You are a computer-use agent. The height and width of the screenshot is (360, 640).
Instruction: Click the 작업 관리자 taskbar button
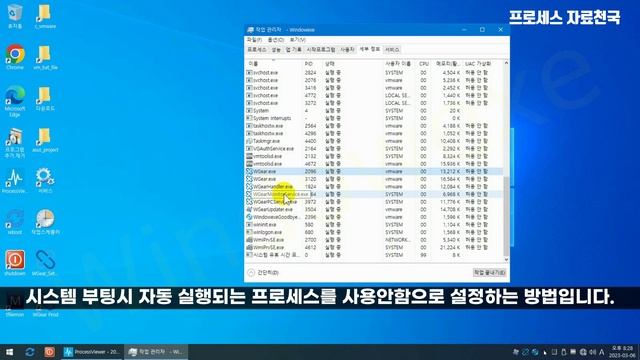click(x=156, y=352)
